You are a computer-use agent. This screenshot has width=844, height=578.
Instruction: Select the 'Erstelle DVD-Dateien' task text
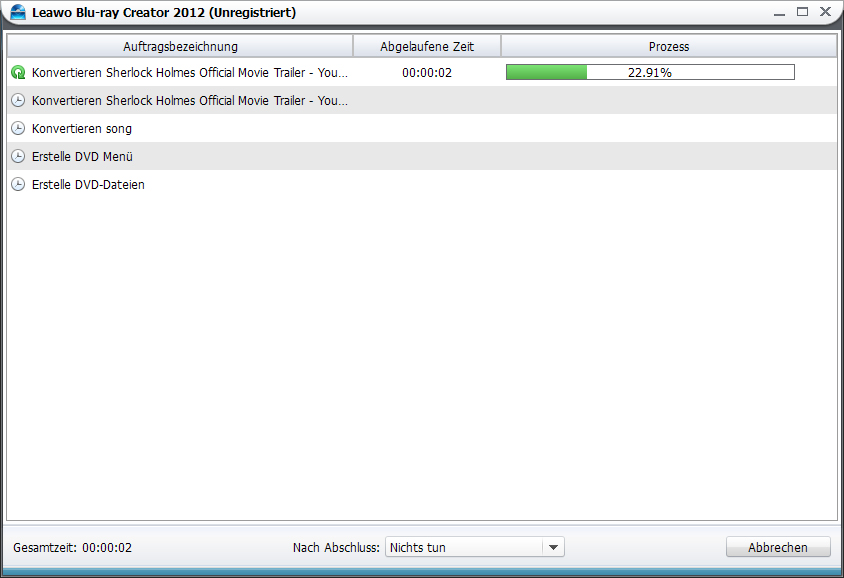(x=88, y=185)
